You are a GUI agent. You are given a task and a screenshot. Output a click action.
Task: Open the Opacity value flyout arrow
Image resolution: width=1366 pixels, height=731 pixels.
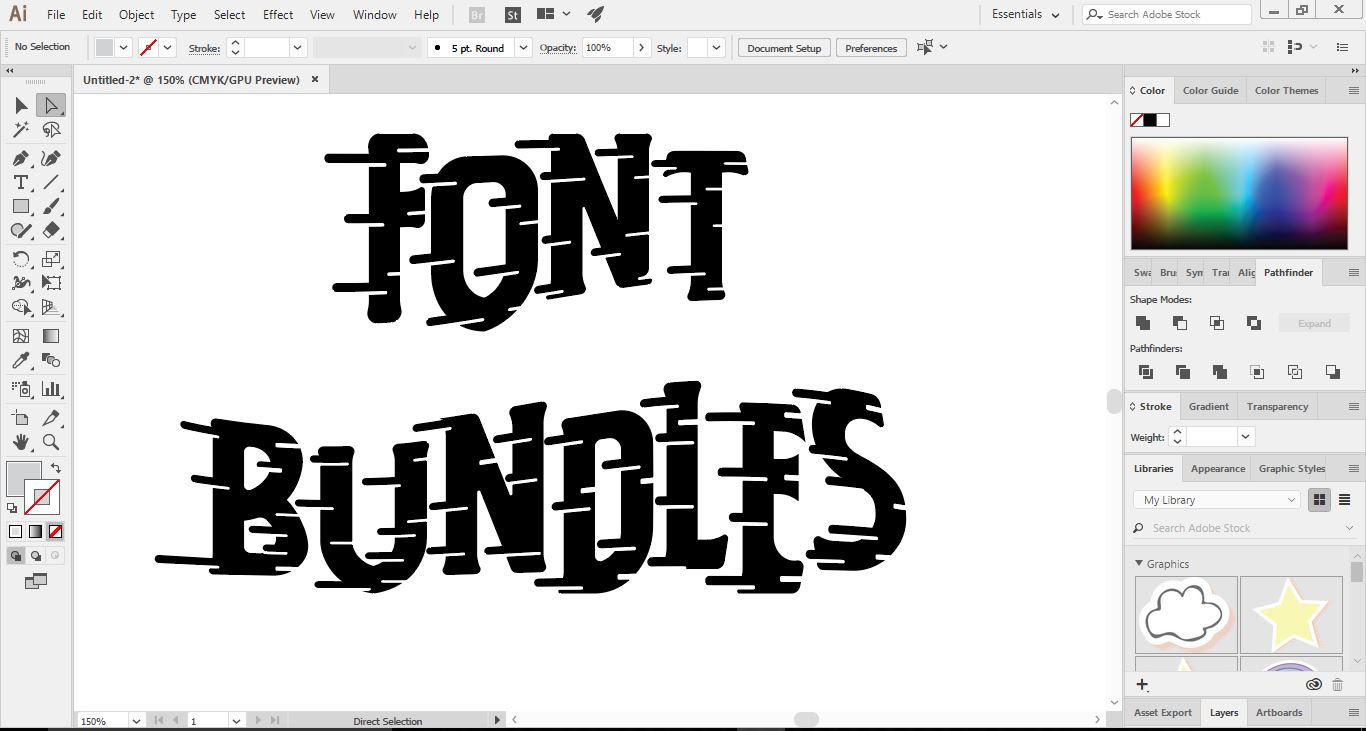(641, 48)
